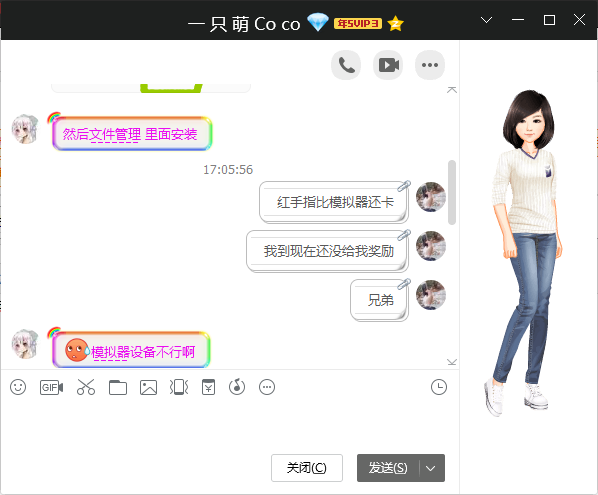Expand the send options arrow next to 发送
The height and width of the screenshot is (495, 598).
coord(431,468)
